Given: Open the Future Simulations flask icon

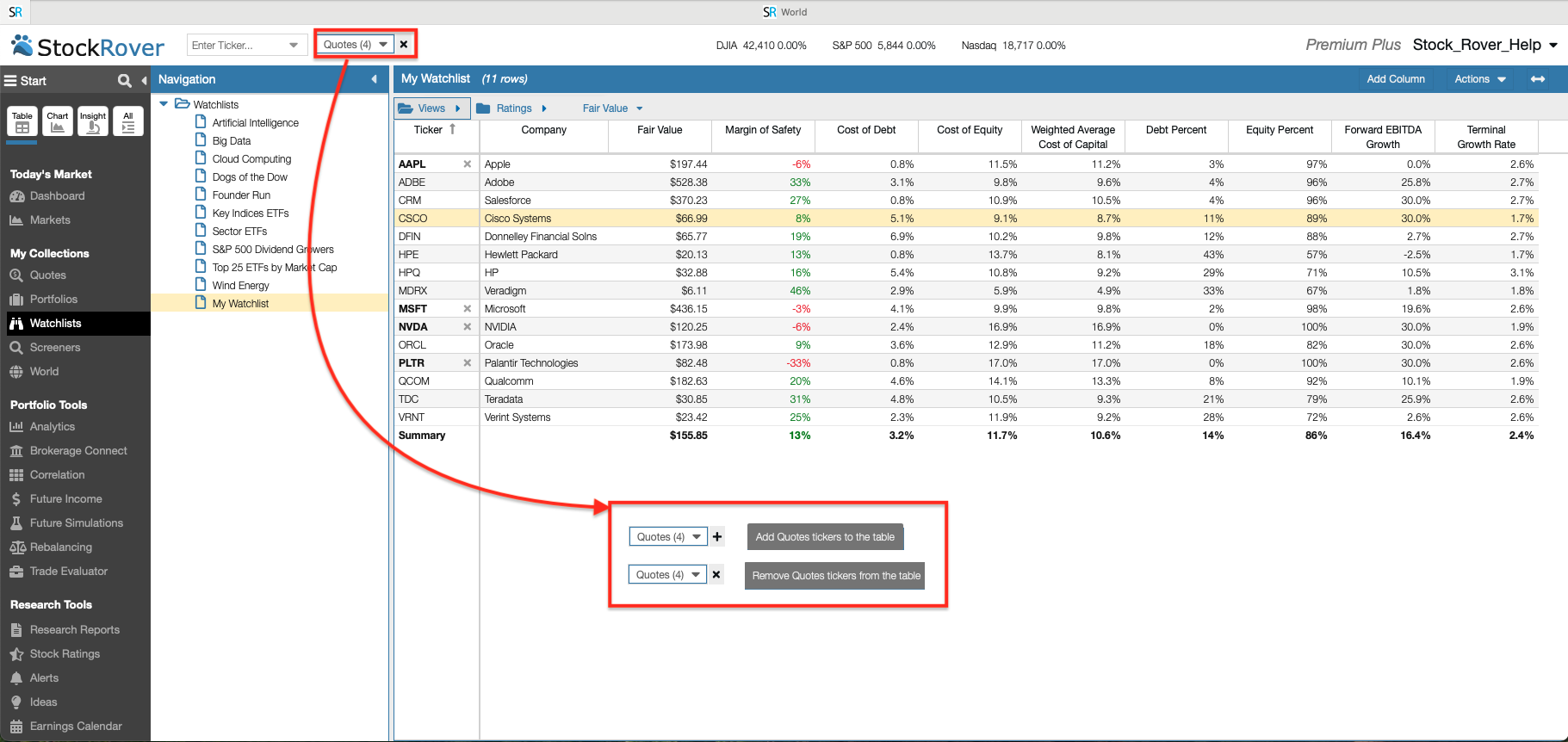Looking at the screenshot, I should (16, 523).
